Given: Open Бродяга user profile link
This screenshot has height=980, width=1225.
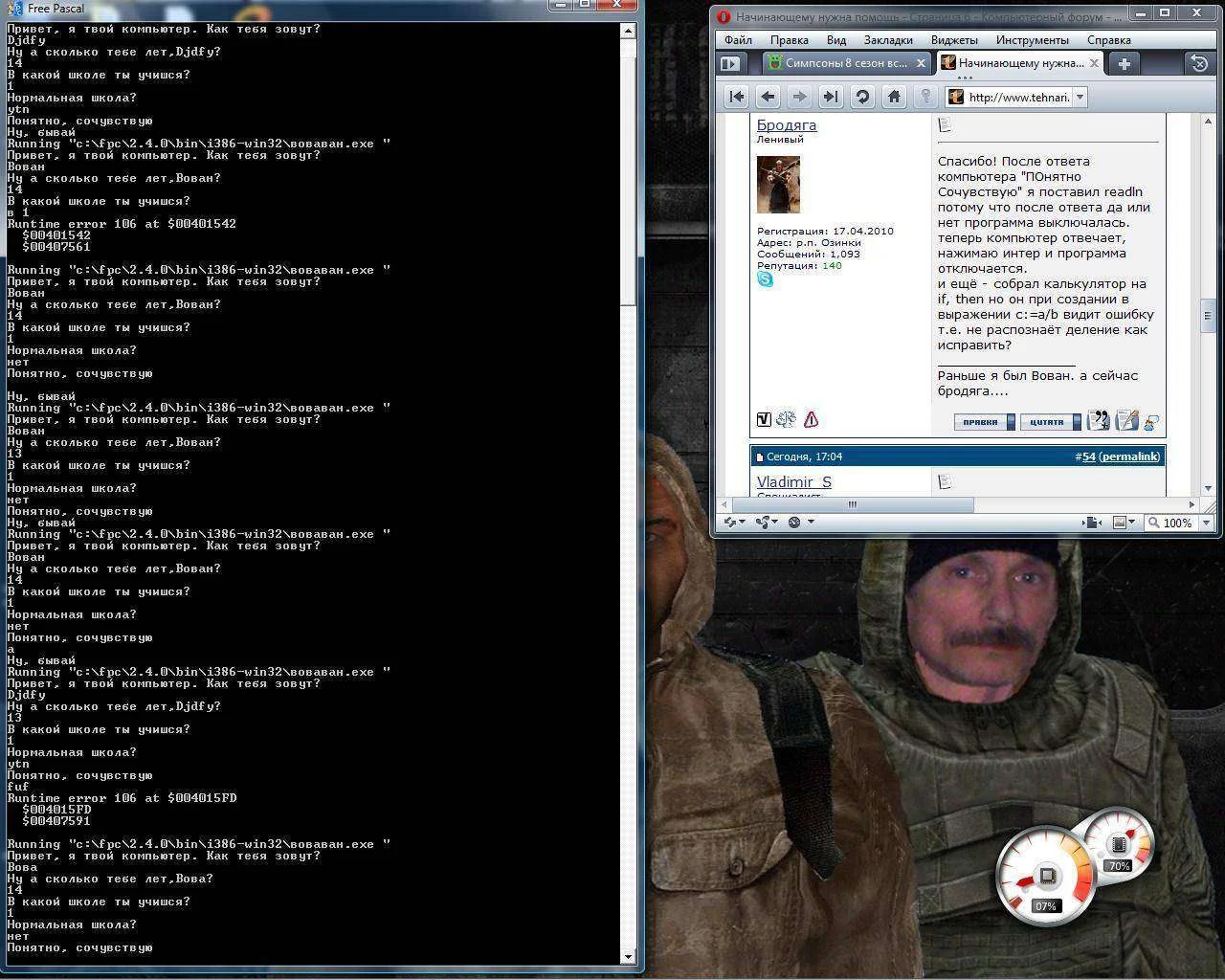Looking at the screenshot, I should [x=787, y=125].
